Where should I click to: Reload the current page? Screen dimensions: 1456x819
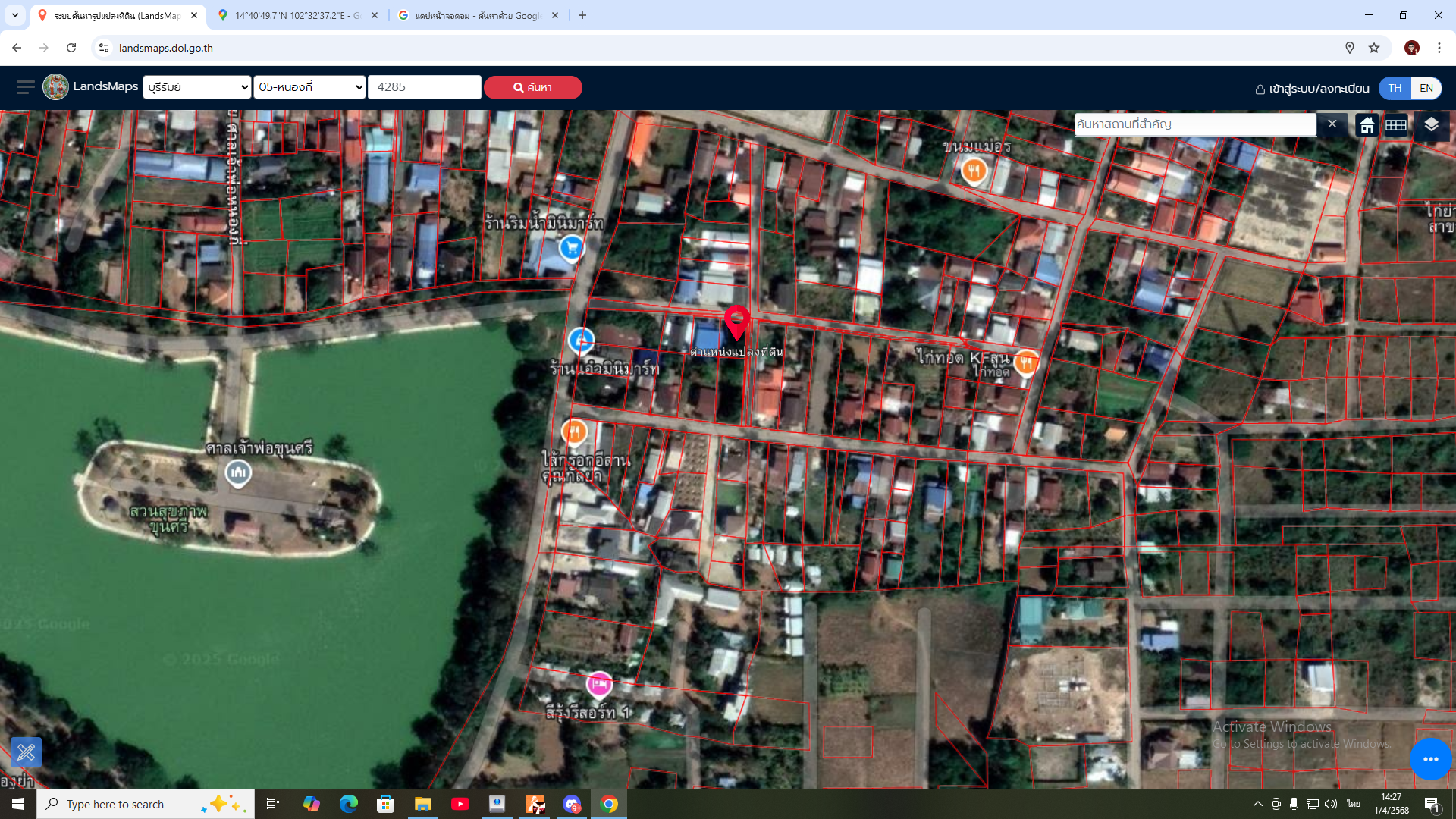(71, 48)
